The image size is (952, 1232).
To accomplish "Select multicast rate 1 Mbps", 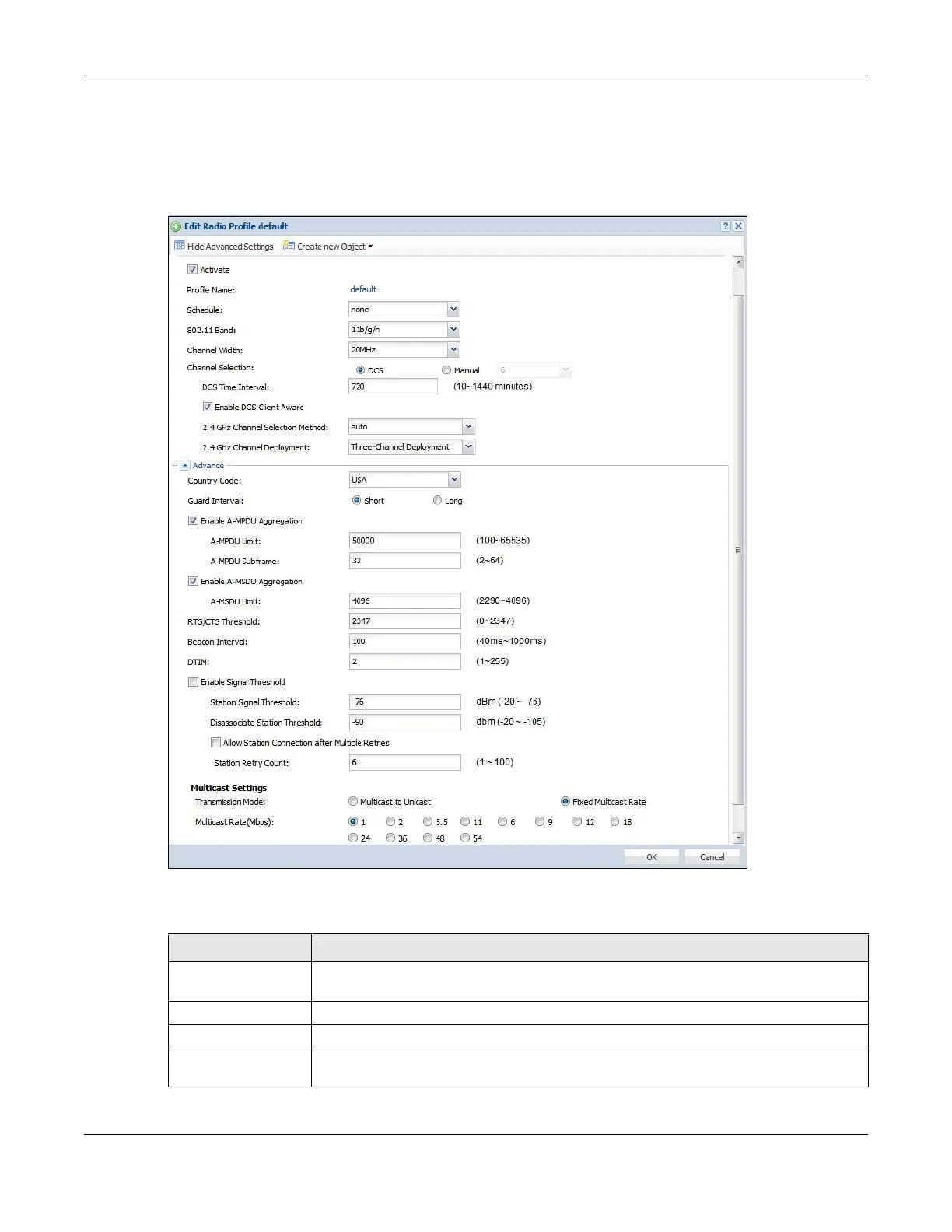I will (x=353, y=821).
